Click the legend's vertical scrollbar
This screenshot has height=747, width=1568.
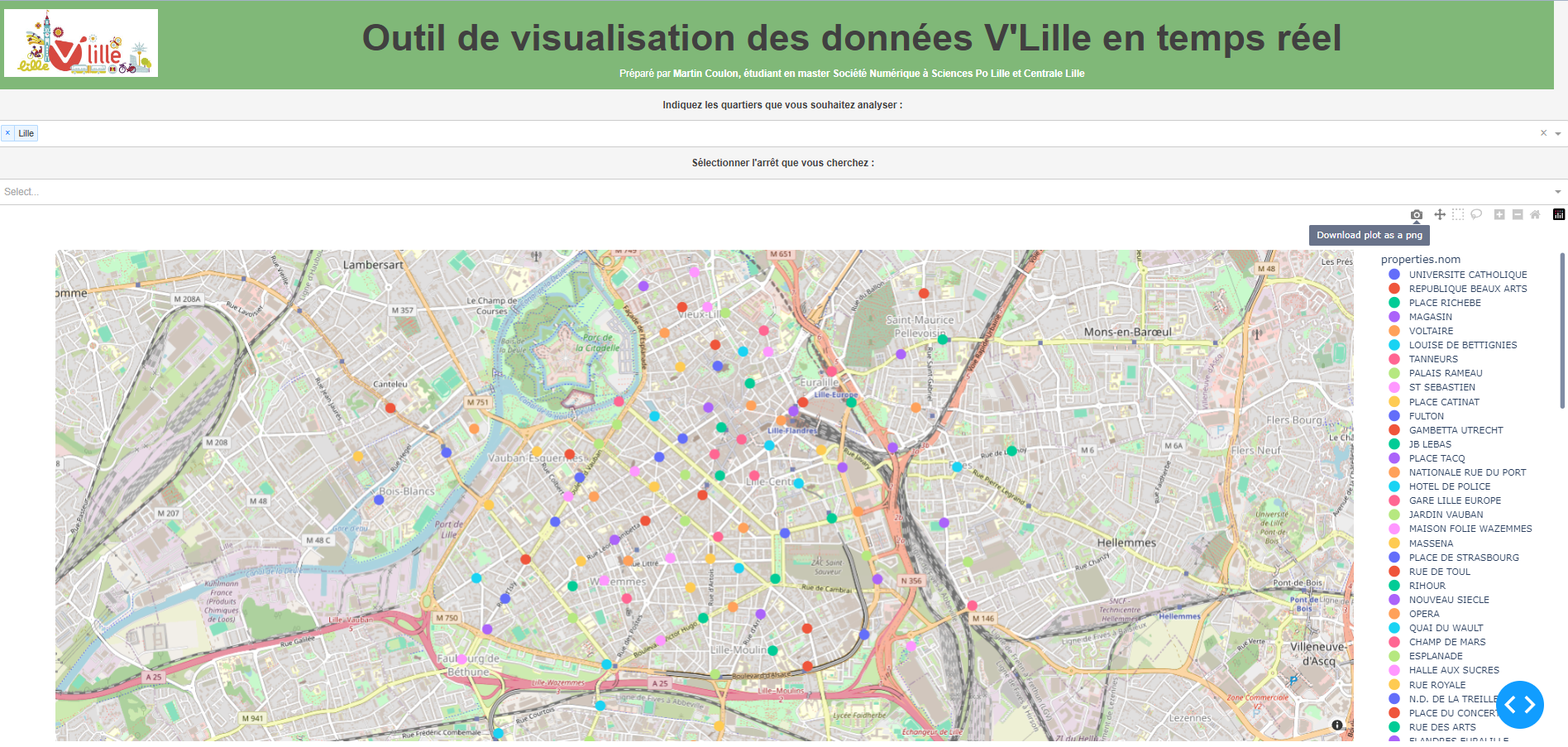[1561, 331]
